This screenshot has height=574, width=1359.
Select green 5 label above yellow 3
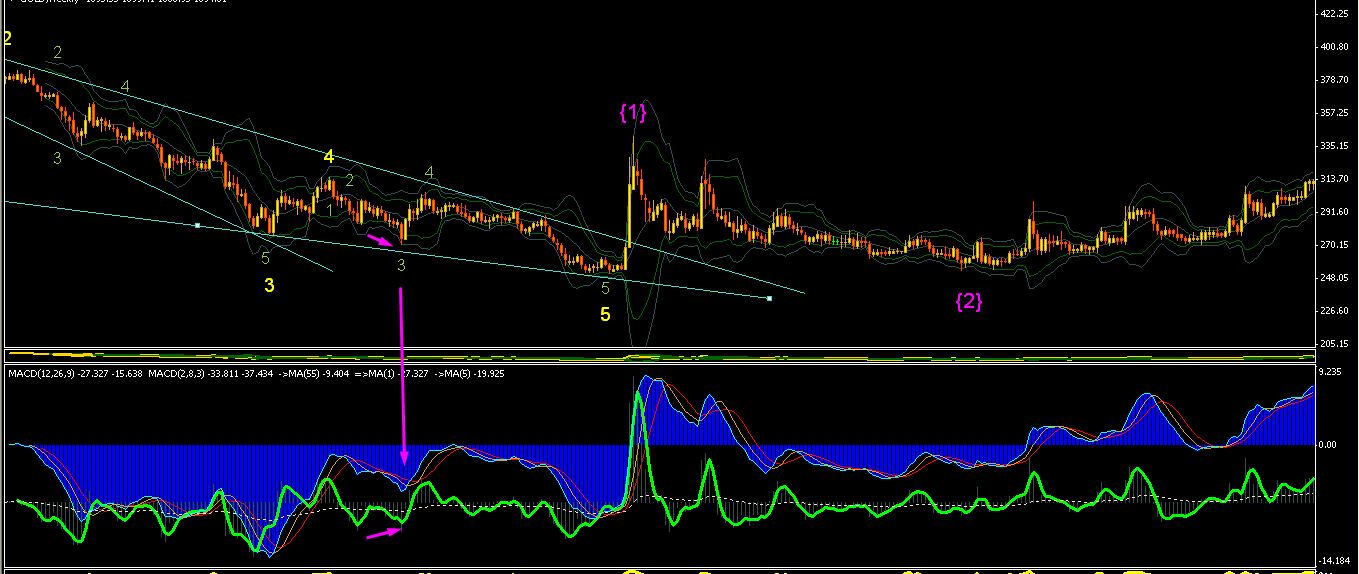[265, 258]
